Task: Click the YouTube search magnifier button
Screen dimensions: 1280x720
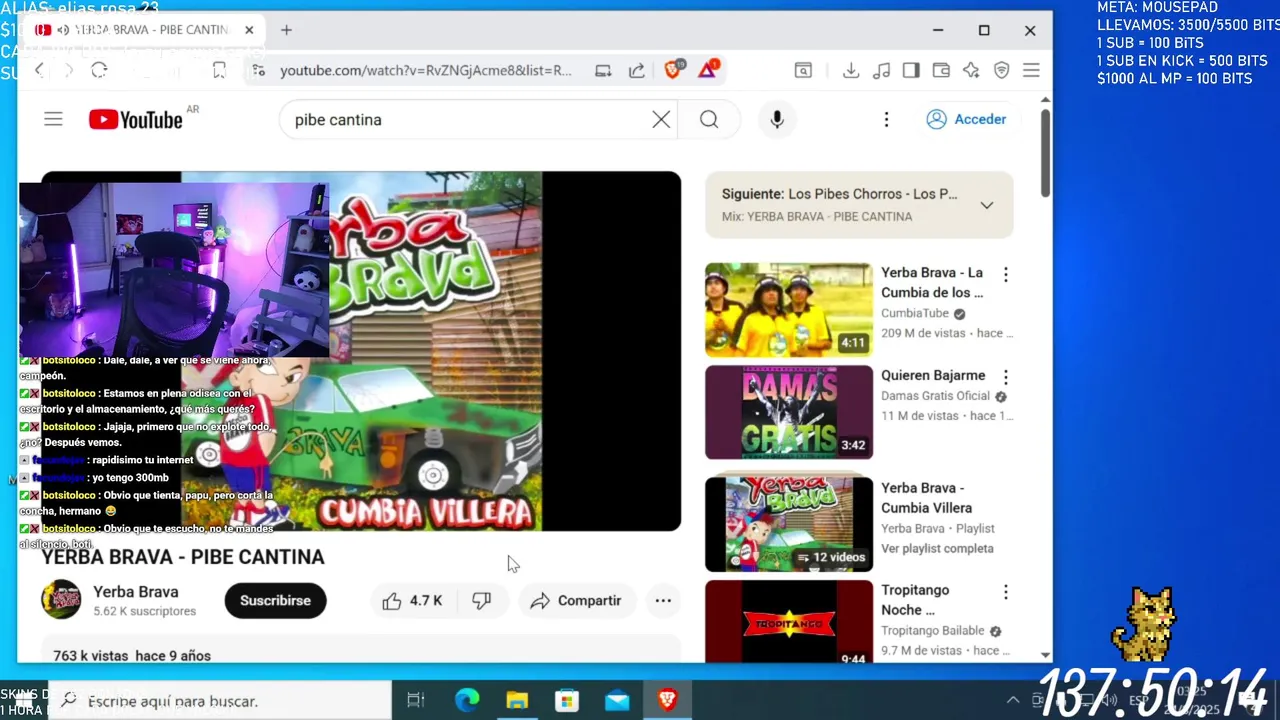Action: tap(709, 120)
